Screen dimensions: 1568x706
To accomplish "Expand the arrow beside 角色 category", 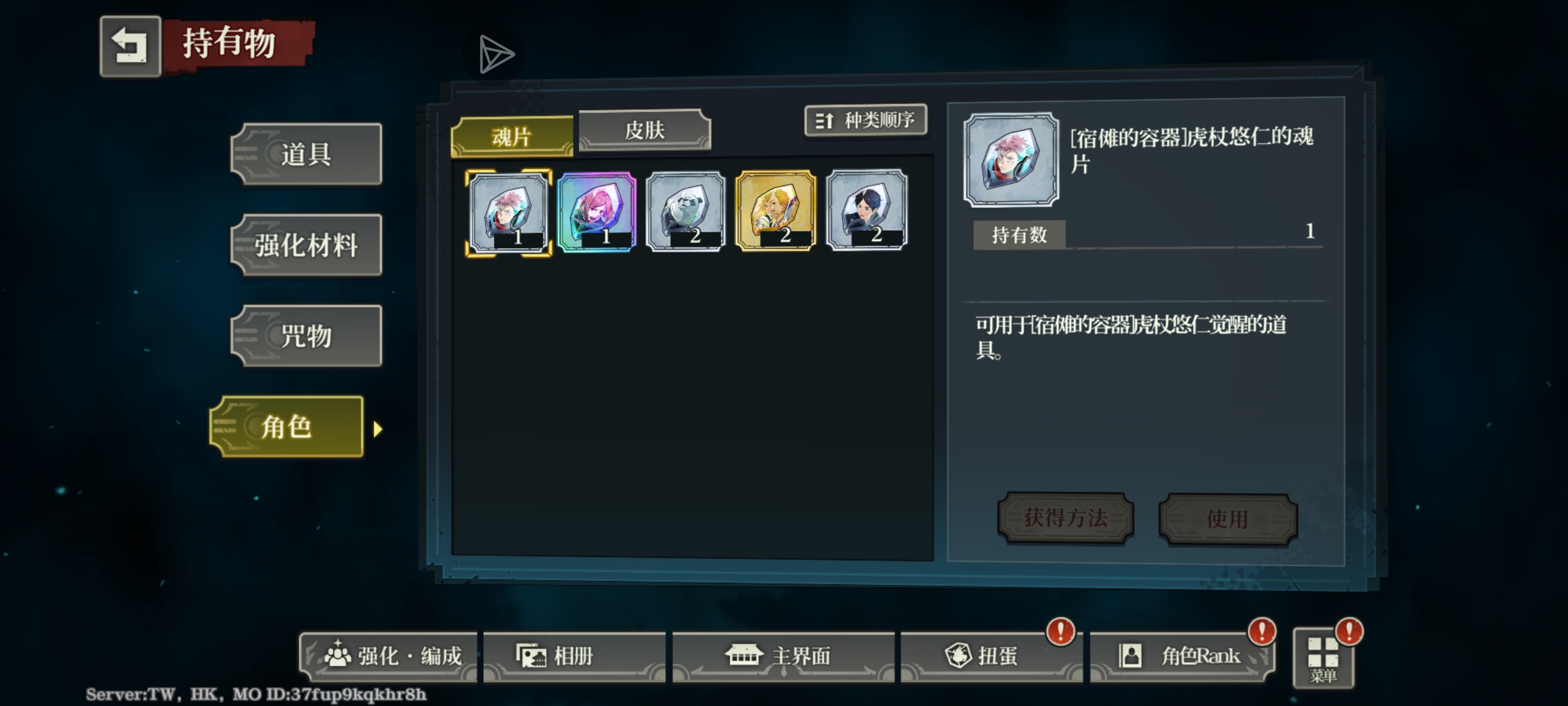I will pyautogui.click(x=378, y=429).
